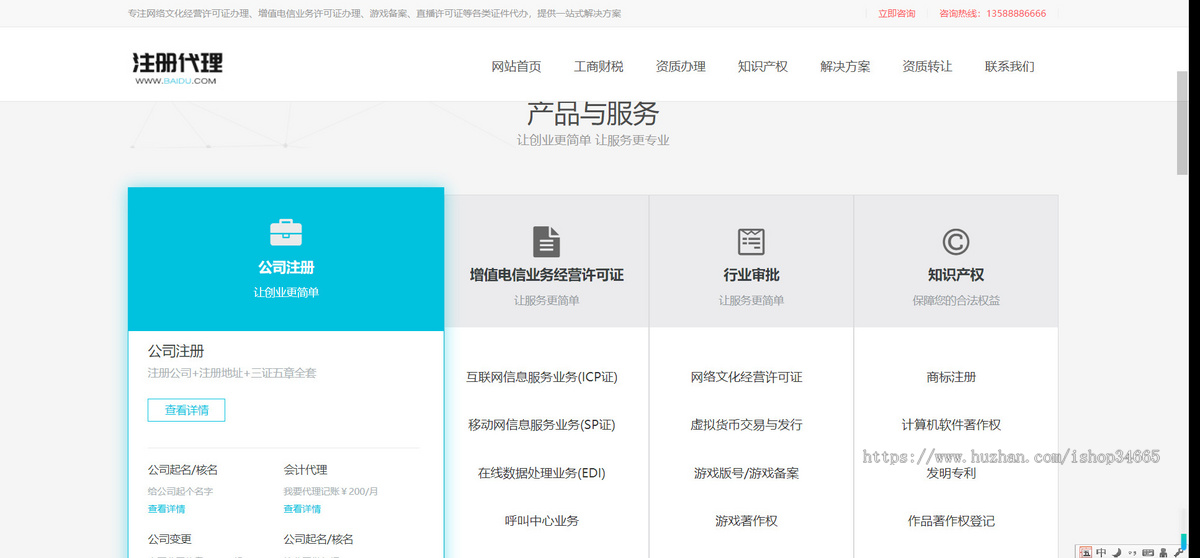Click the checklist icon above 行业审批
The image size is (1200, 558).
point(751,241)
